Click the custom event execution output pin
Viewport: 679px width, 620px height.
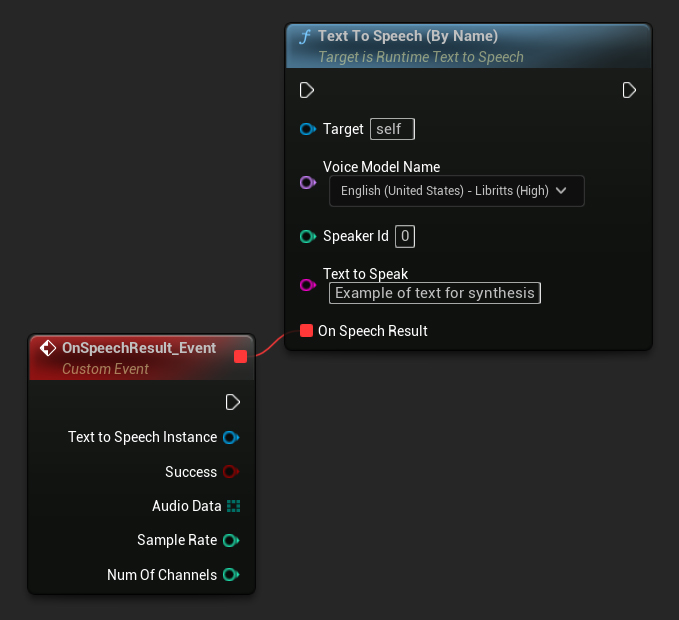coord(233,402)
